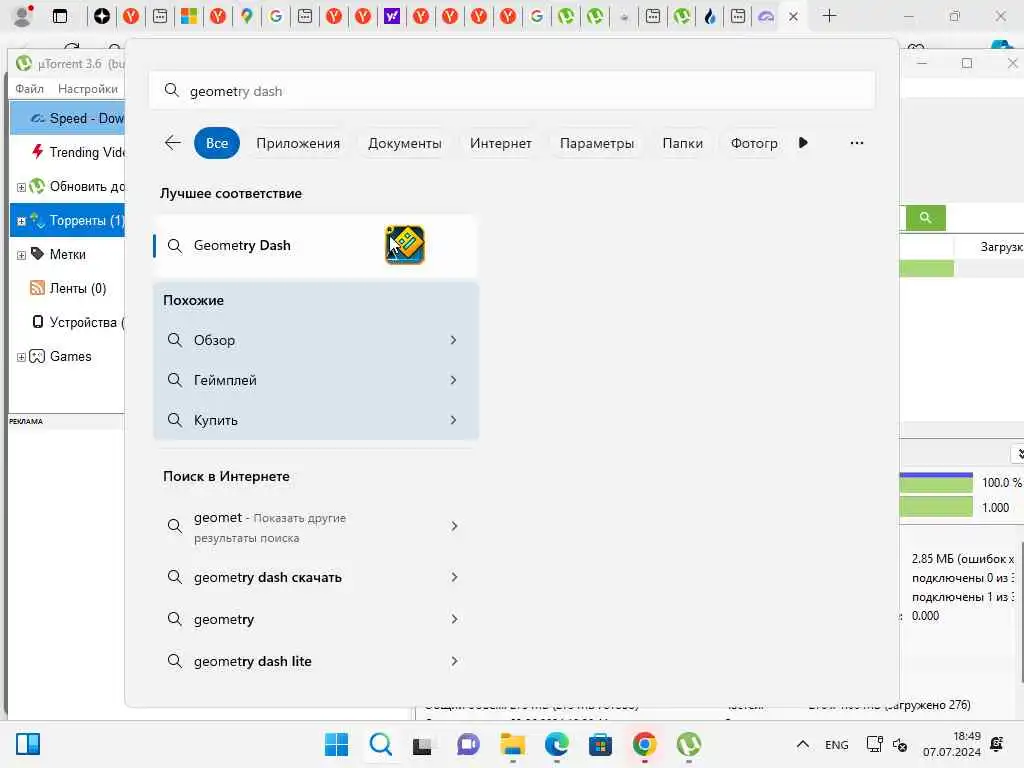Switch to the purple Yahoo browser tab
This screenshot has height=768, width=1024.
[x=392, y=16]
